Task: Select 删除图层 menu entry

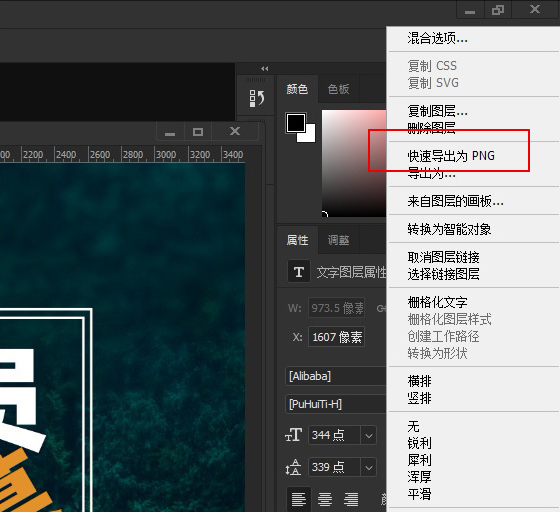Action: [431, 127]
